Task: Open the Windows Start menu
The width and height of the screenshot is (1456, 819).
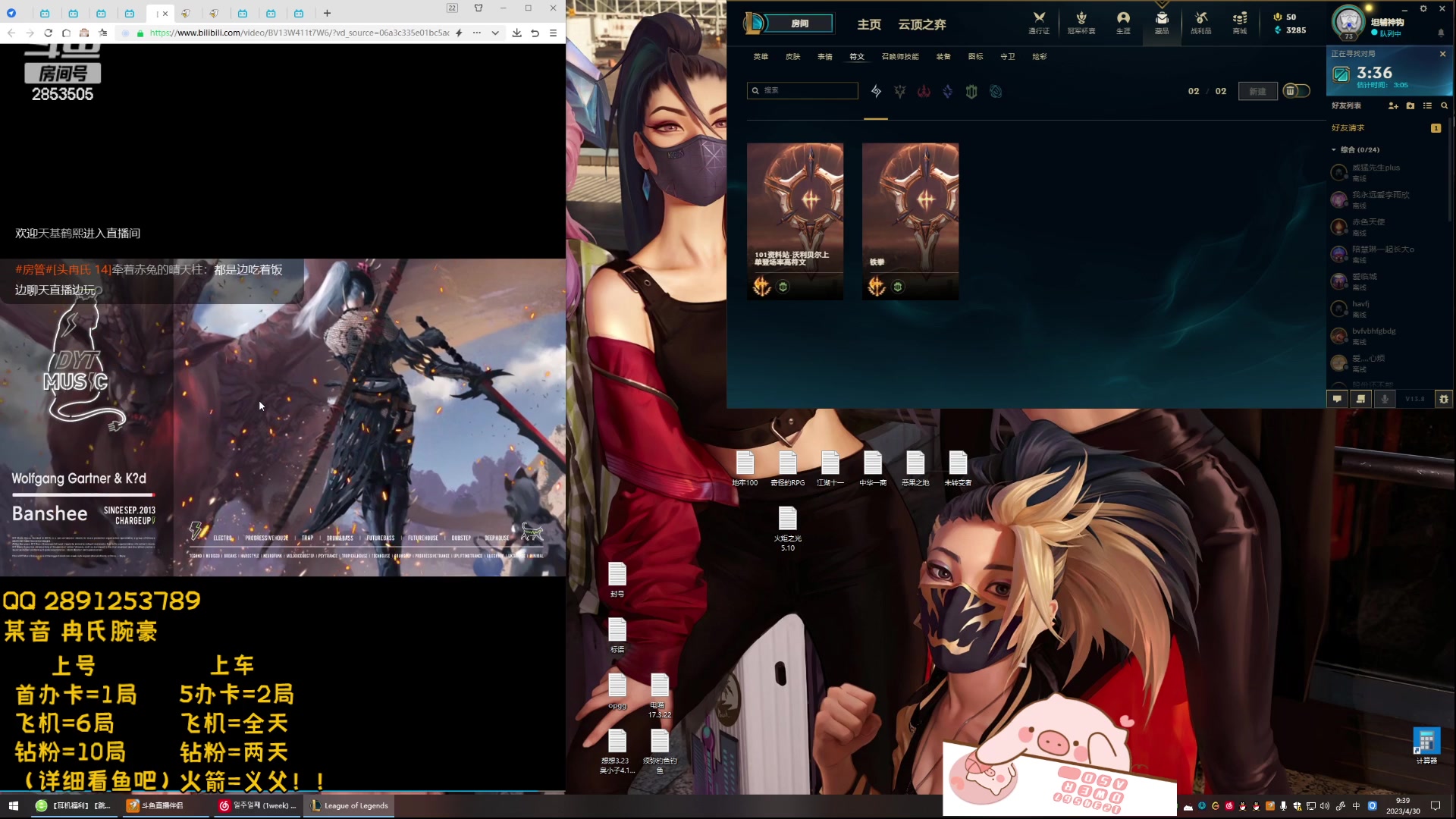Action: coord(13,805)
